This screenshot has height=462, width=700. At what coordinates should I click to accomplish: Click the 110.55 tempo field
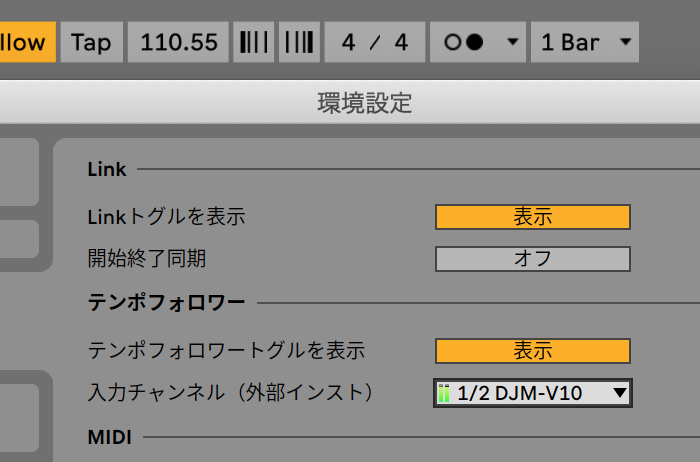pyautogui.click(x=178, y=42)
